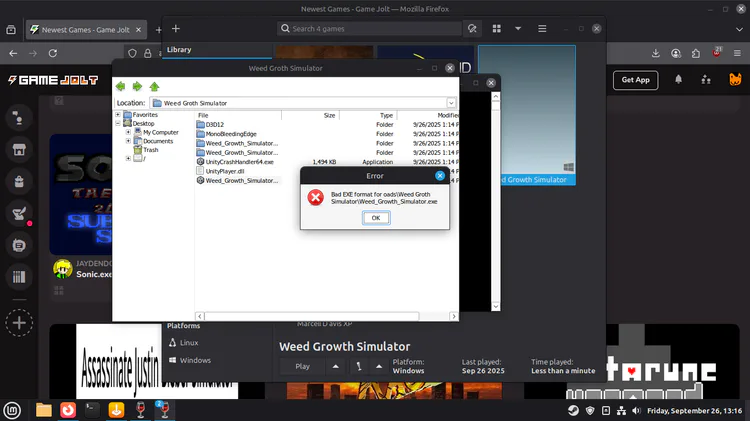
Task: Click the volume icon in system tray
Action: [x=636, y=410]
